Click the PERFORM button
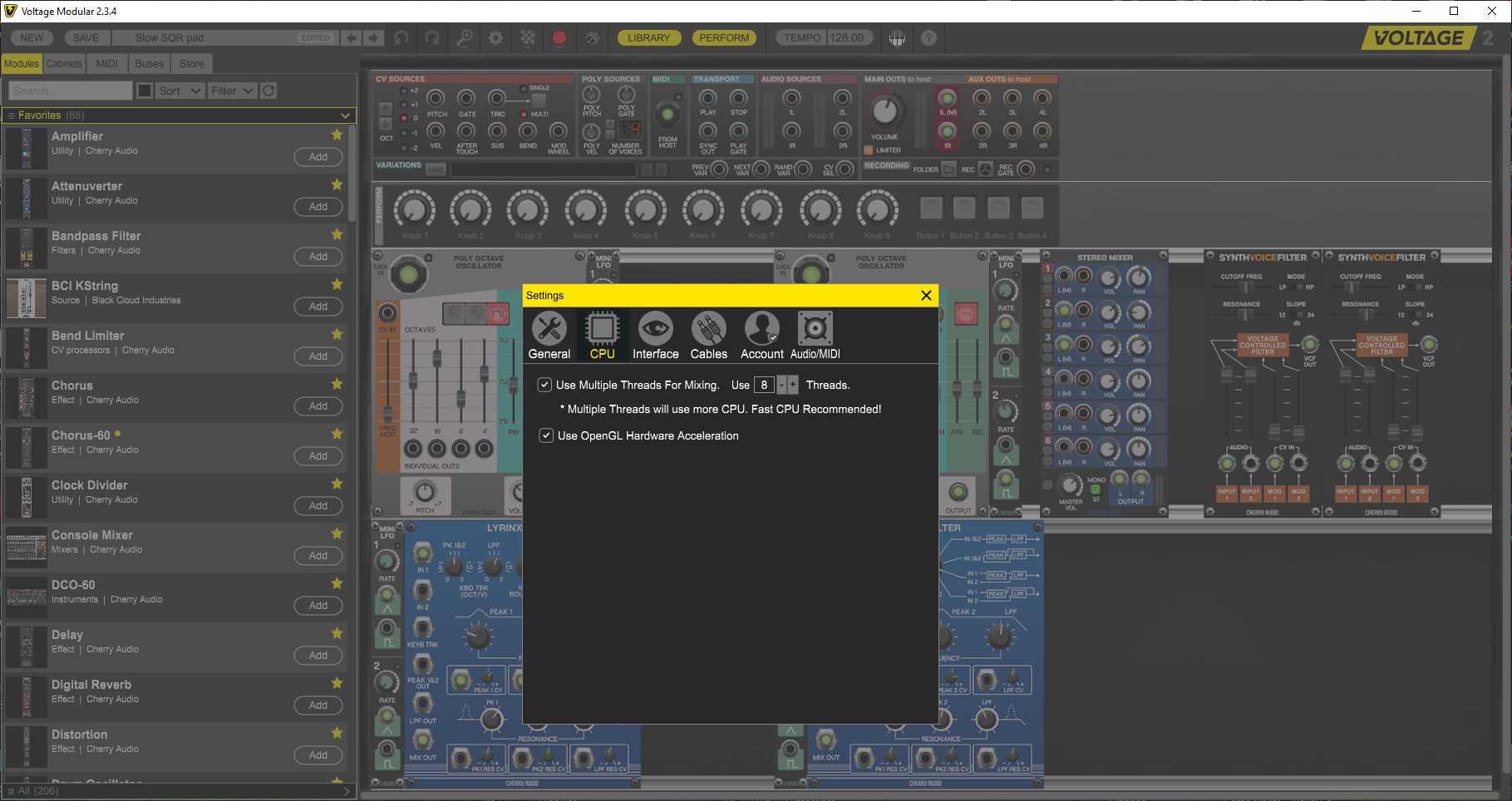 (724, 38)
